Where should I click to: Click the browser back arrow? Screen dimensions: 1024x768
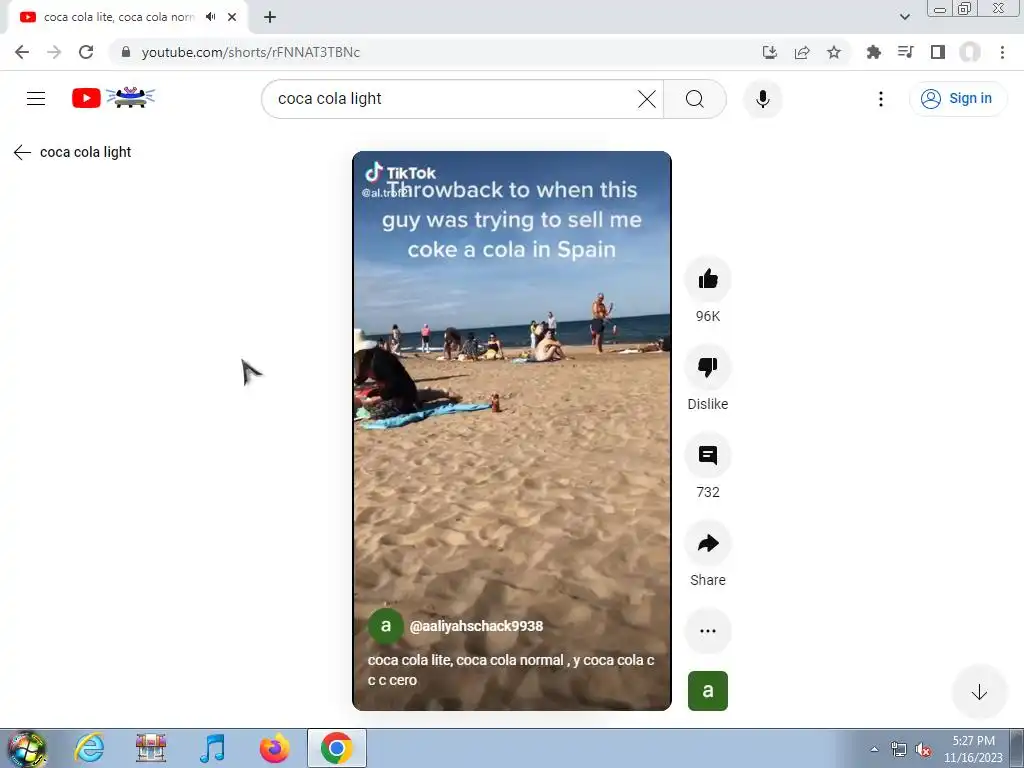(x=22, y=52)
